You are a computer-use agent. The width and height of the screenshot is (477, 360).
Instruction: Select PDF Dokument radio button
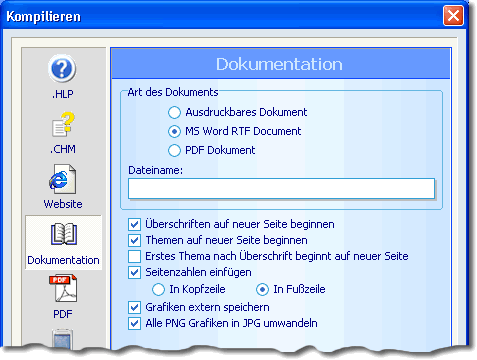(x=174, y=150)
